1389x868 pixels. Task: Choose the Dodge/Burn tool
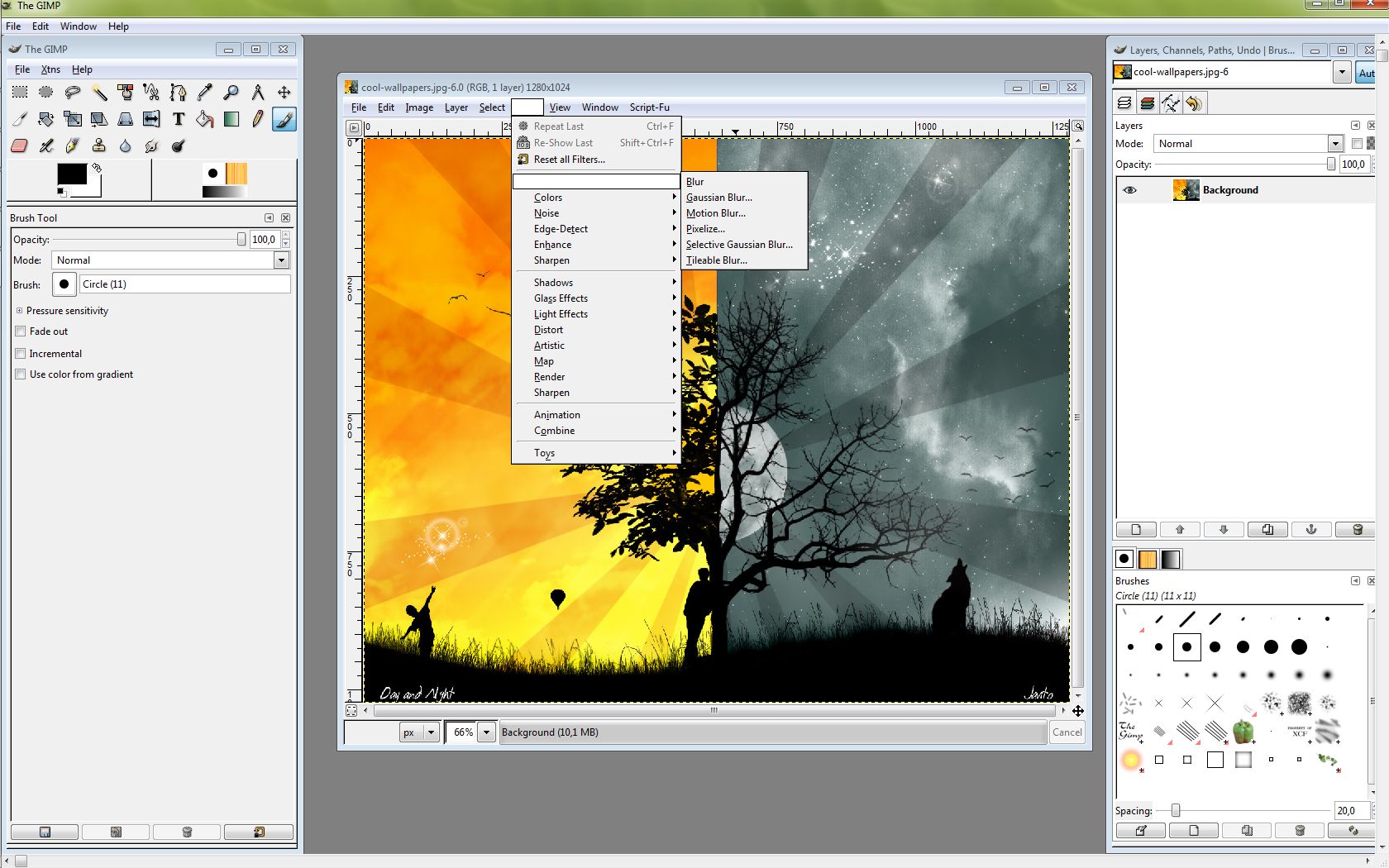point(179,145)
